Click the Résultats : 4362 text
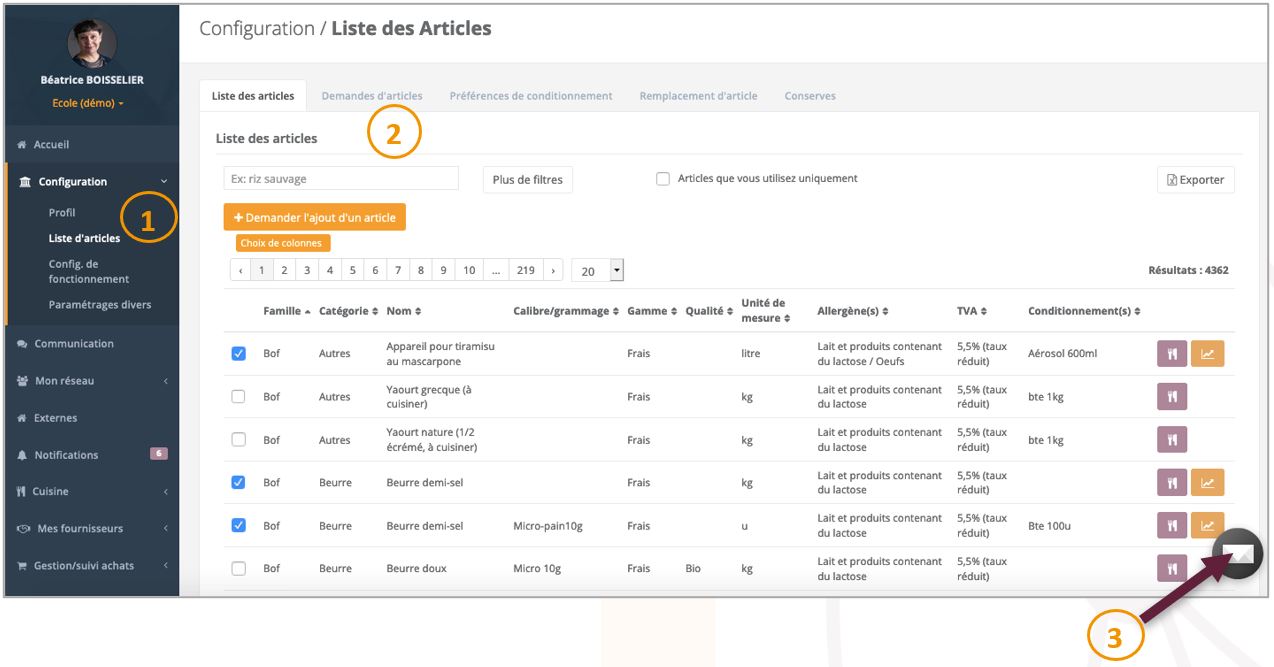Viewport: 1274px width, 667px height. 1189,270
